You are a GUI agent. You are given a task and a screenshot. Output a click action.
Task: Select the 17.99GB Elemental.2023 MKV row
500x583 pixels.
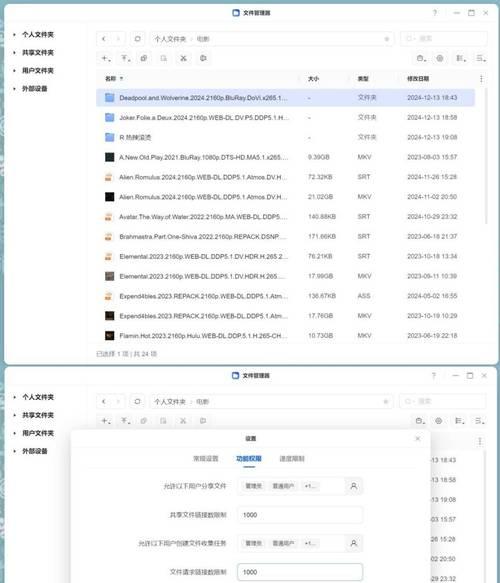click(286, 276)
